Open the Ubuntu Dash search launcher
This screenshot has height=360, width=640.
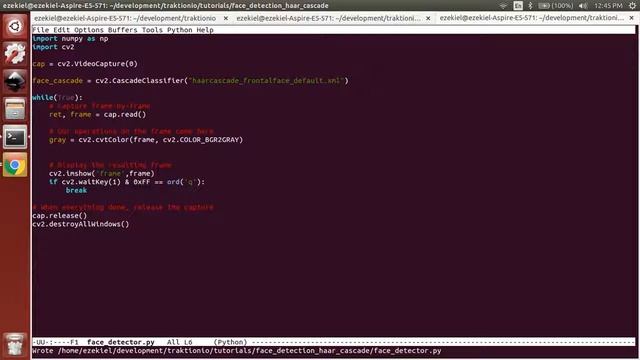click(15, 27)
